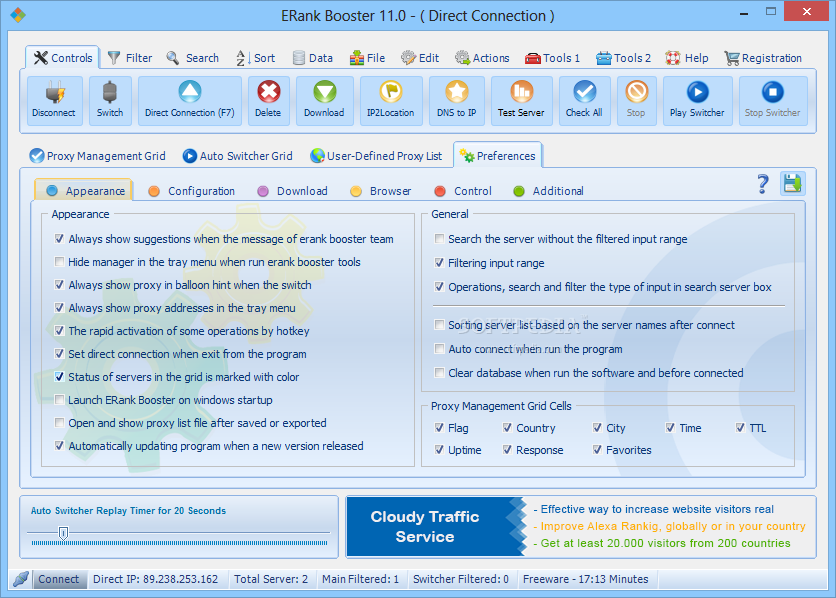
Task: Toggle Always show proxy in balloon hint
Action: click(x=59, y=285)
